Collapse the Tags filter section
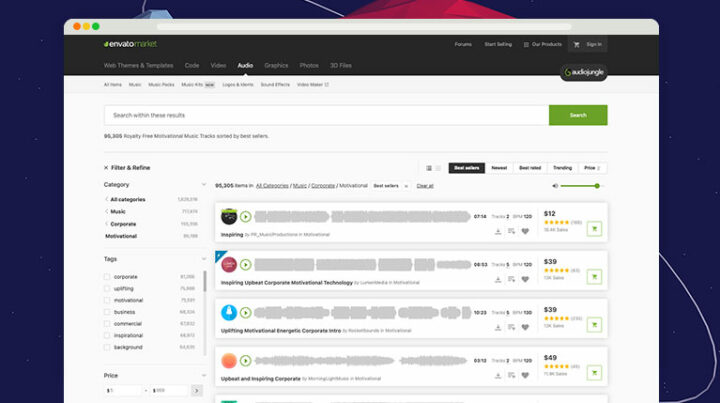The height and width of the screenshot is (403, 720). click(x=203, y=259)
